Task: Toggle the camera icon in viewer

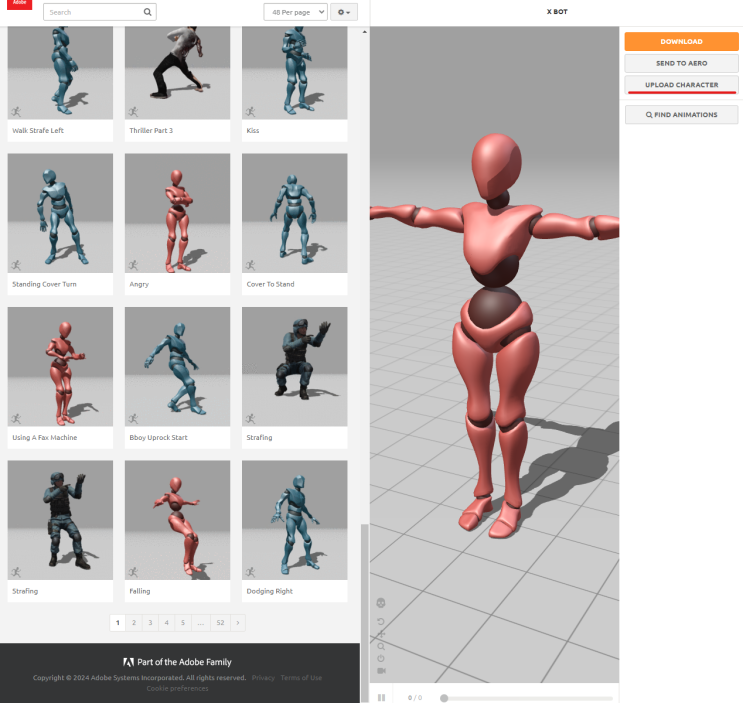Action: click(x=381, y=671)
